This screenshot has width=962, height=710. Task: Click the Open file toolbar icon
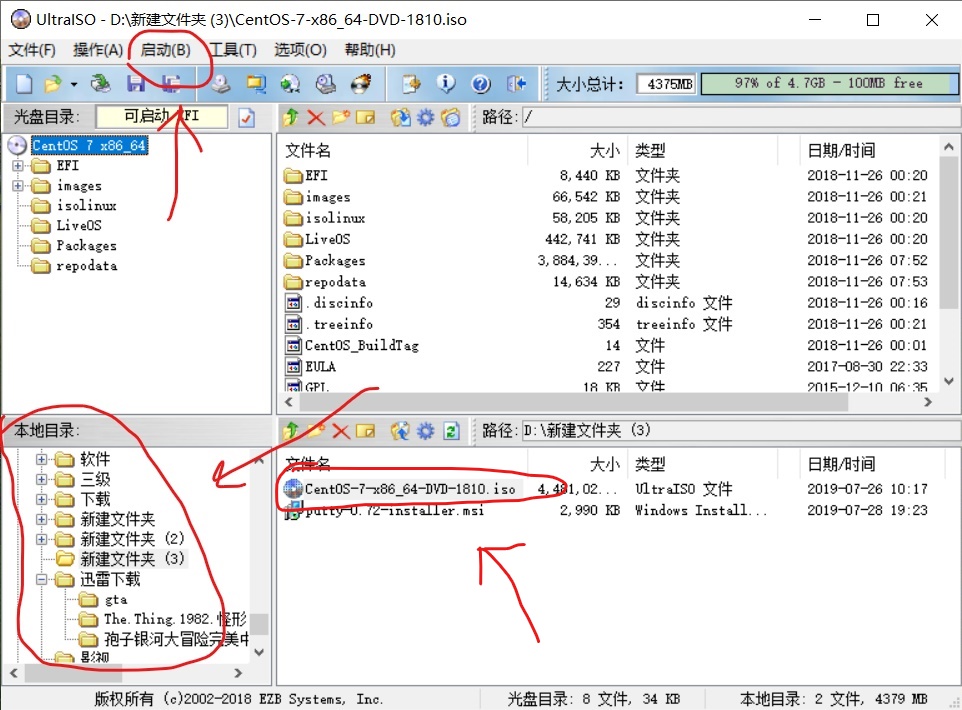(x=53, y=83)
